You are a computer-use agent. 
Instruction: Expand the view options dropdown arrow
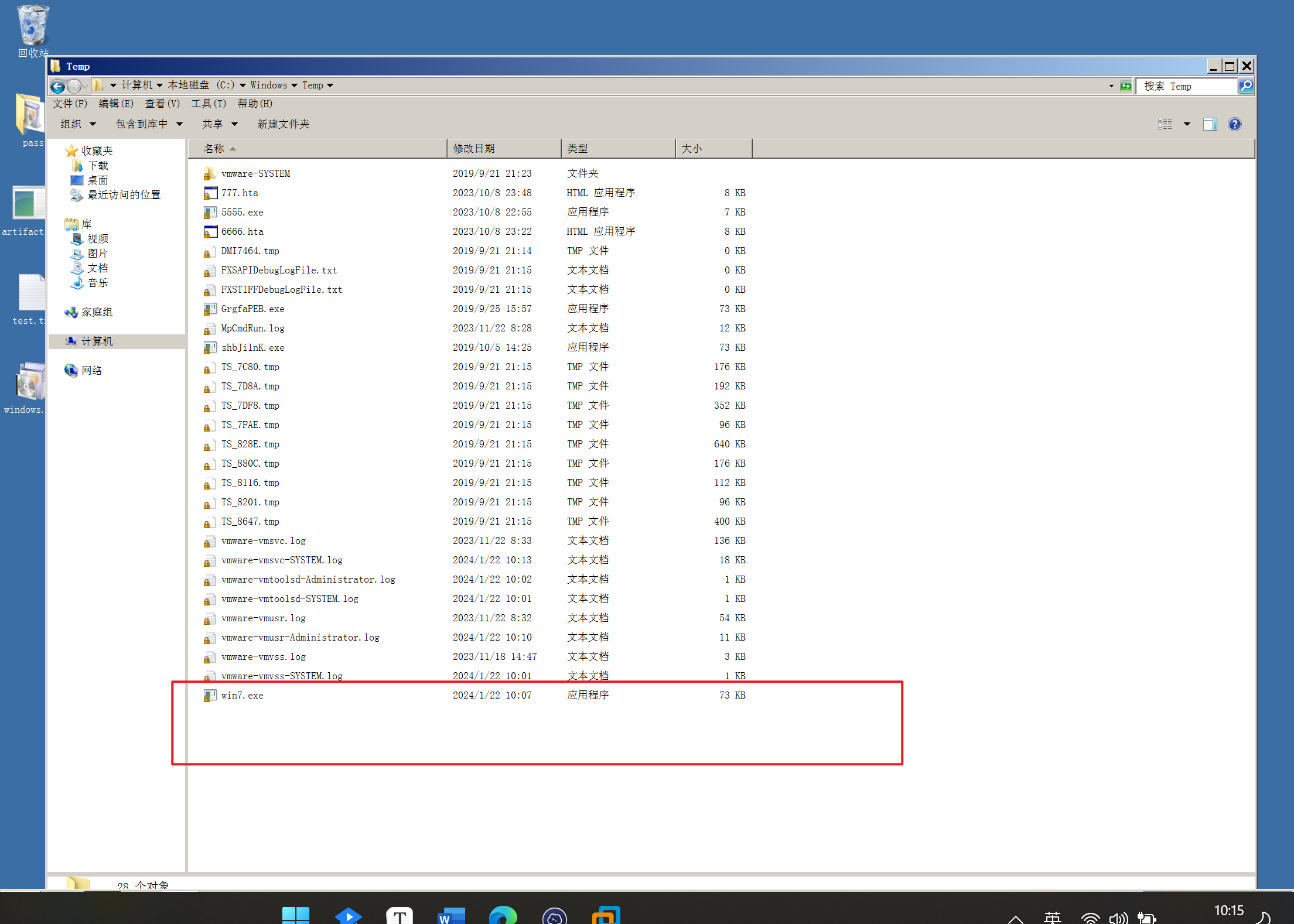pyautogui.click(x=1187, y=124)
